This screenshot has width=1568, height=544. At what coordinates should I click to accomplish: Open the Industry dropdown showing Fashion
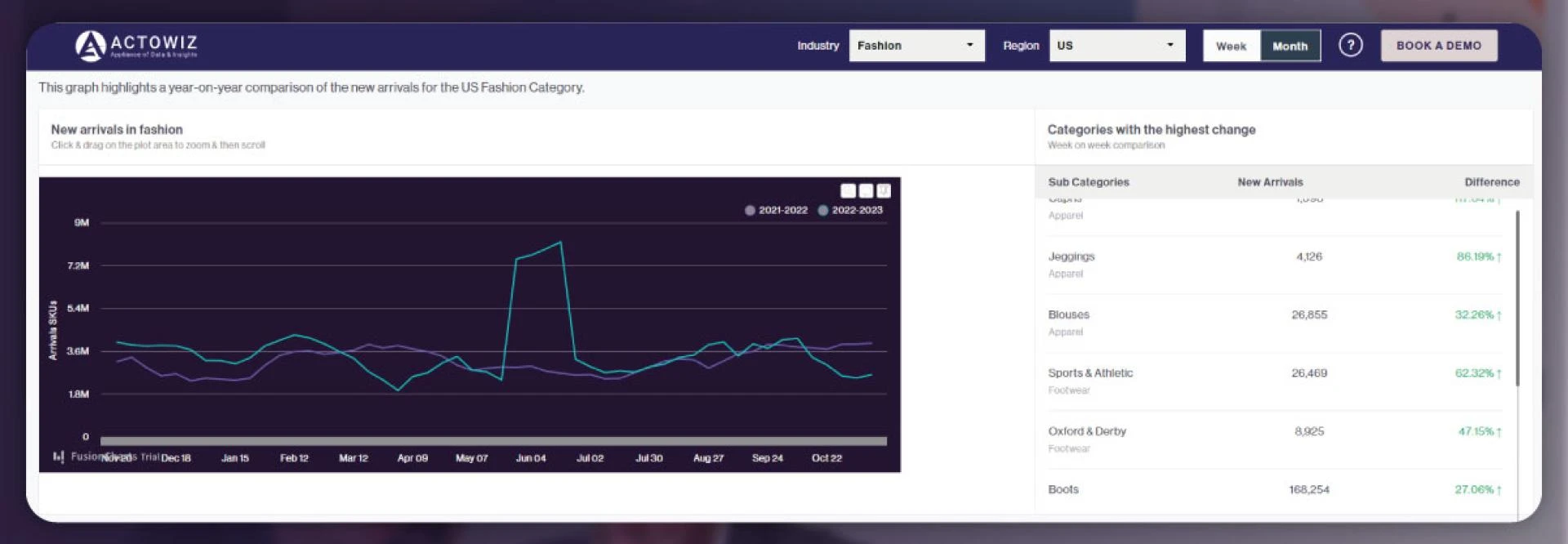pyautogui.click(x=916, y=46)
